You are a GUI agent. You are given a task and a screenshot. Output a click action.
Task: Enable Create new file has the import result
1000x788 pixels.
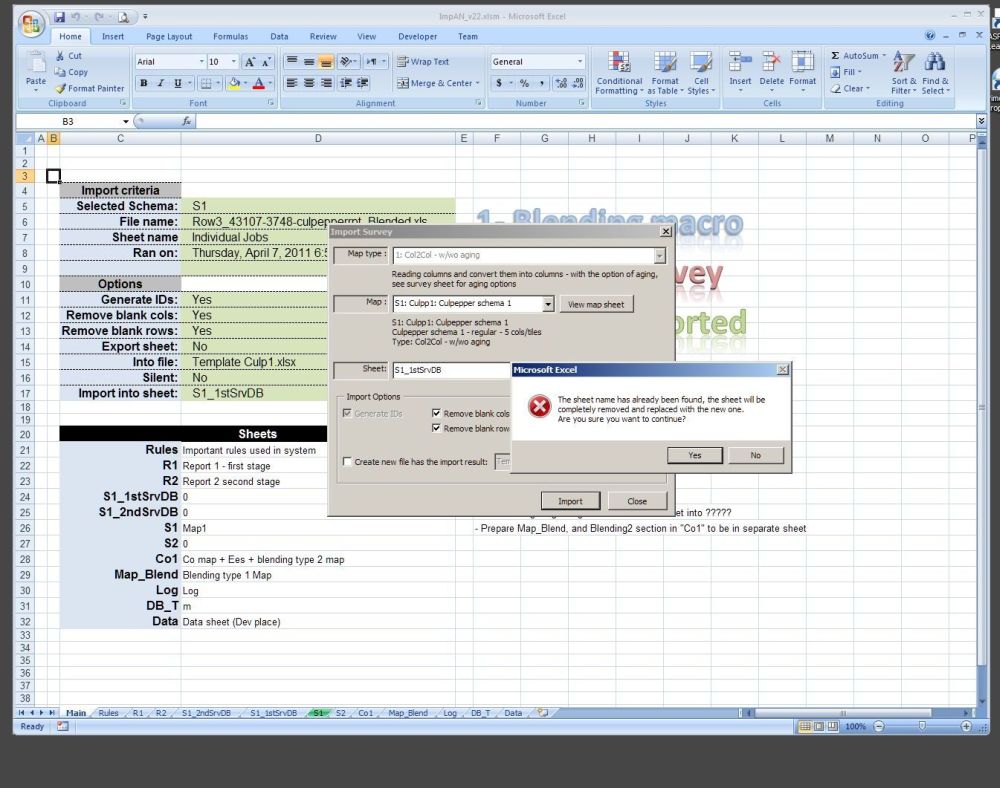click(x=347, y=462)
